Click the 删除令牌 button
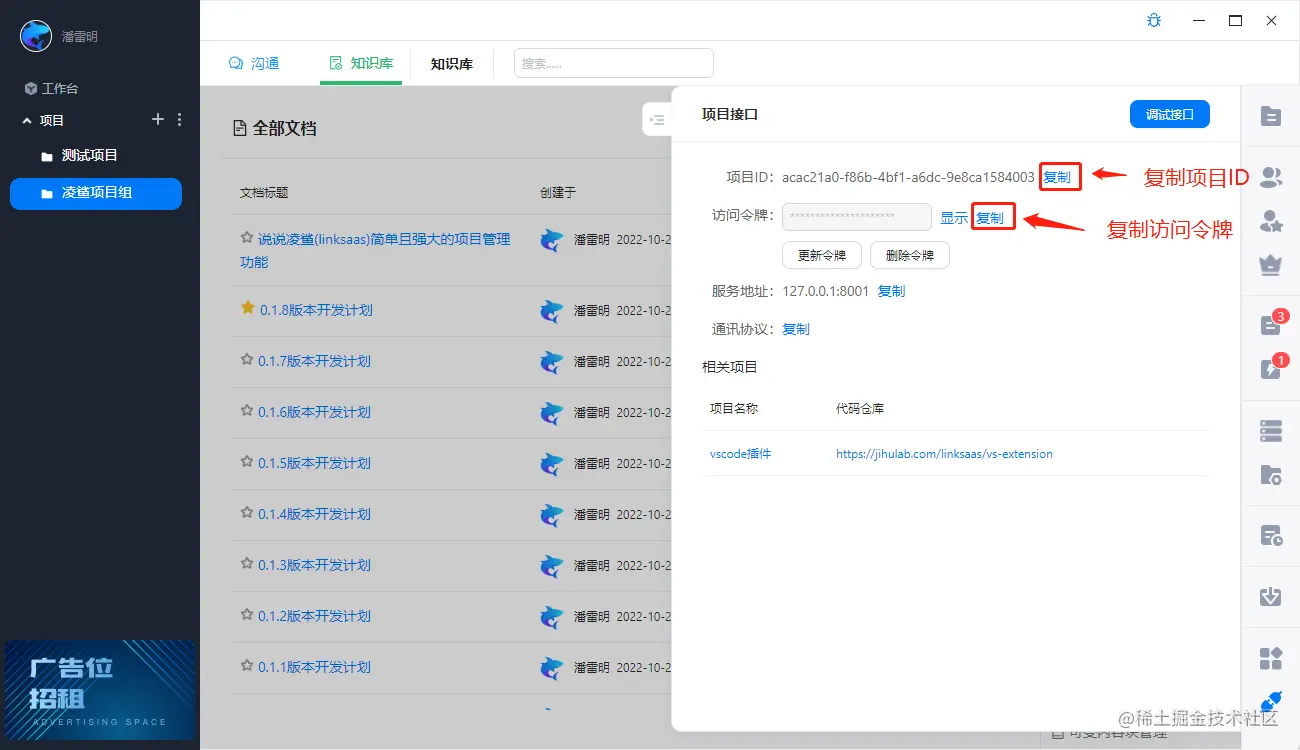Image resolution: width=1300 pixels, height=750 pixels. pos(909,255)
